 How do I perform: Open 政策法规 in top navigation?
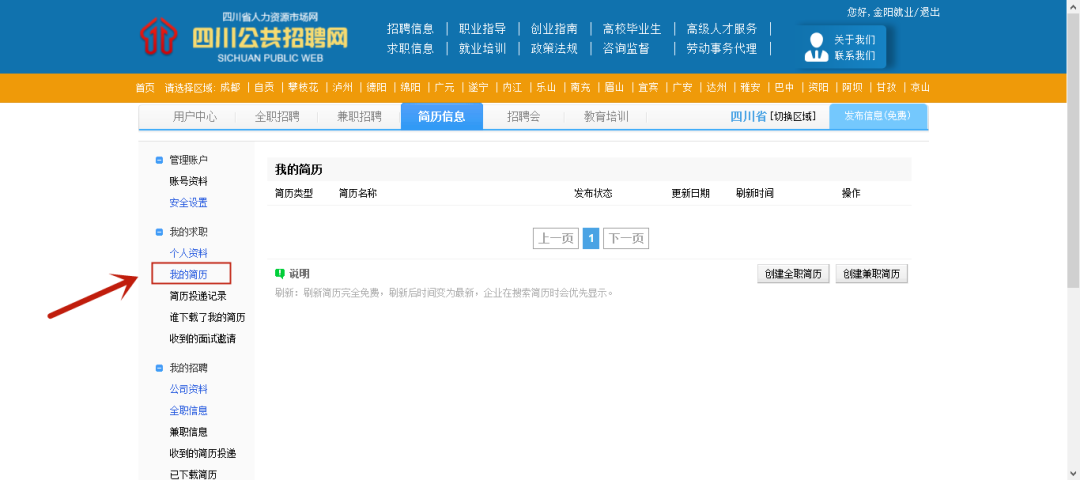tap(554, 49)
